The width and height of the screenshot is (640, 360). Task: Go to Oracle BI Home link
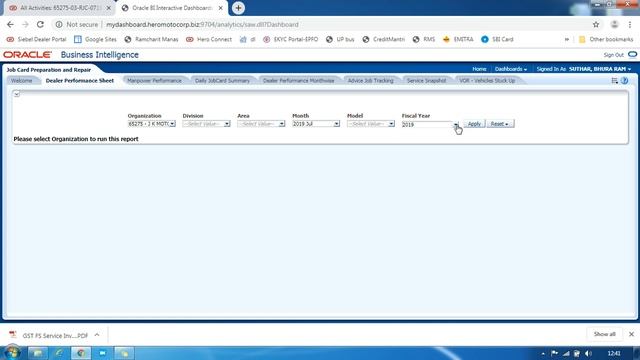coord(479,69)
